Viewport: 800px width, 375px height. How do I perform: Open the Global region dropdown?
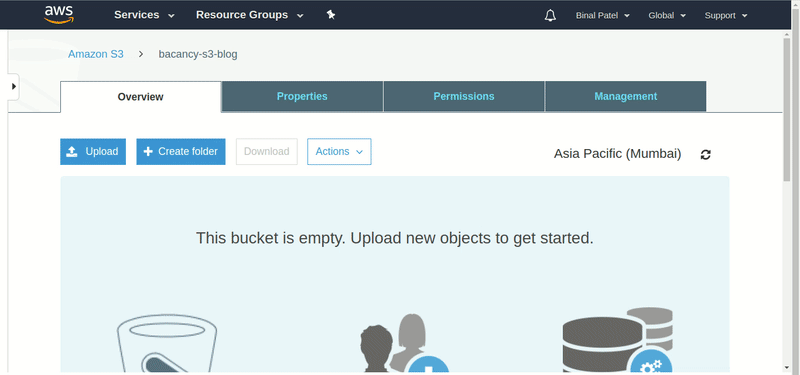667,15
